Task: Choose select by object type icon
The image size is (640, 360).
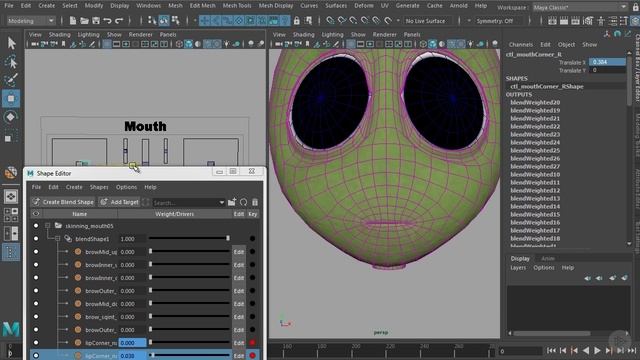Action: coord(164,20)
